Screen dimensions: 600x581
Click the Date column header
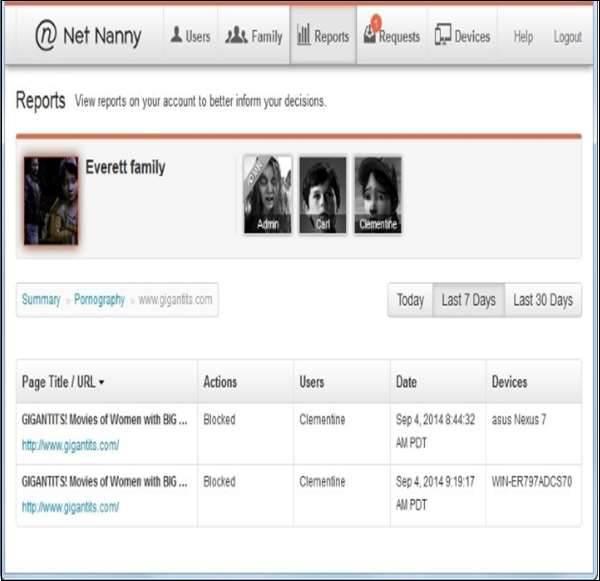pyautogui.click(x=408, y=382)
